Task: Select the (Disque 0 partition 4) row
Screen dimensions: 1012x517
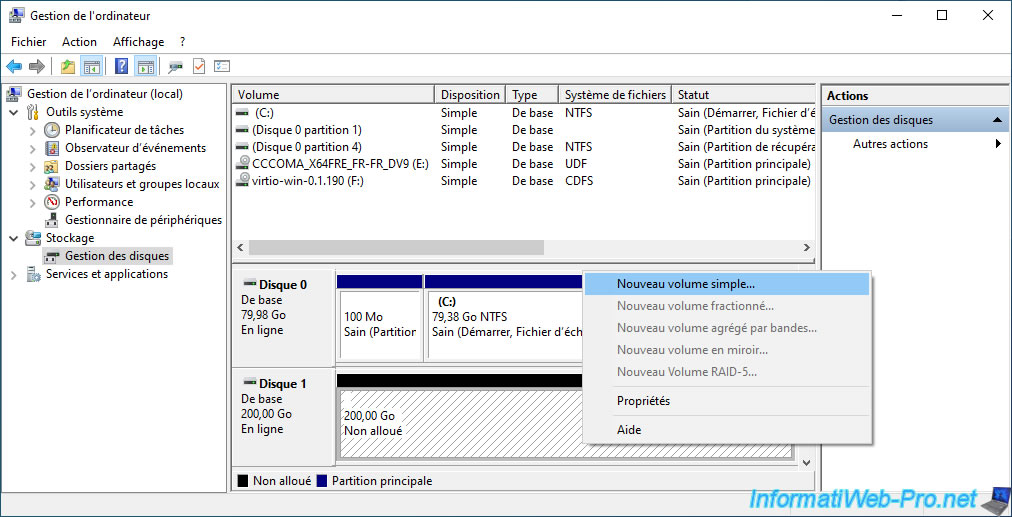Action: click(523, 147)
